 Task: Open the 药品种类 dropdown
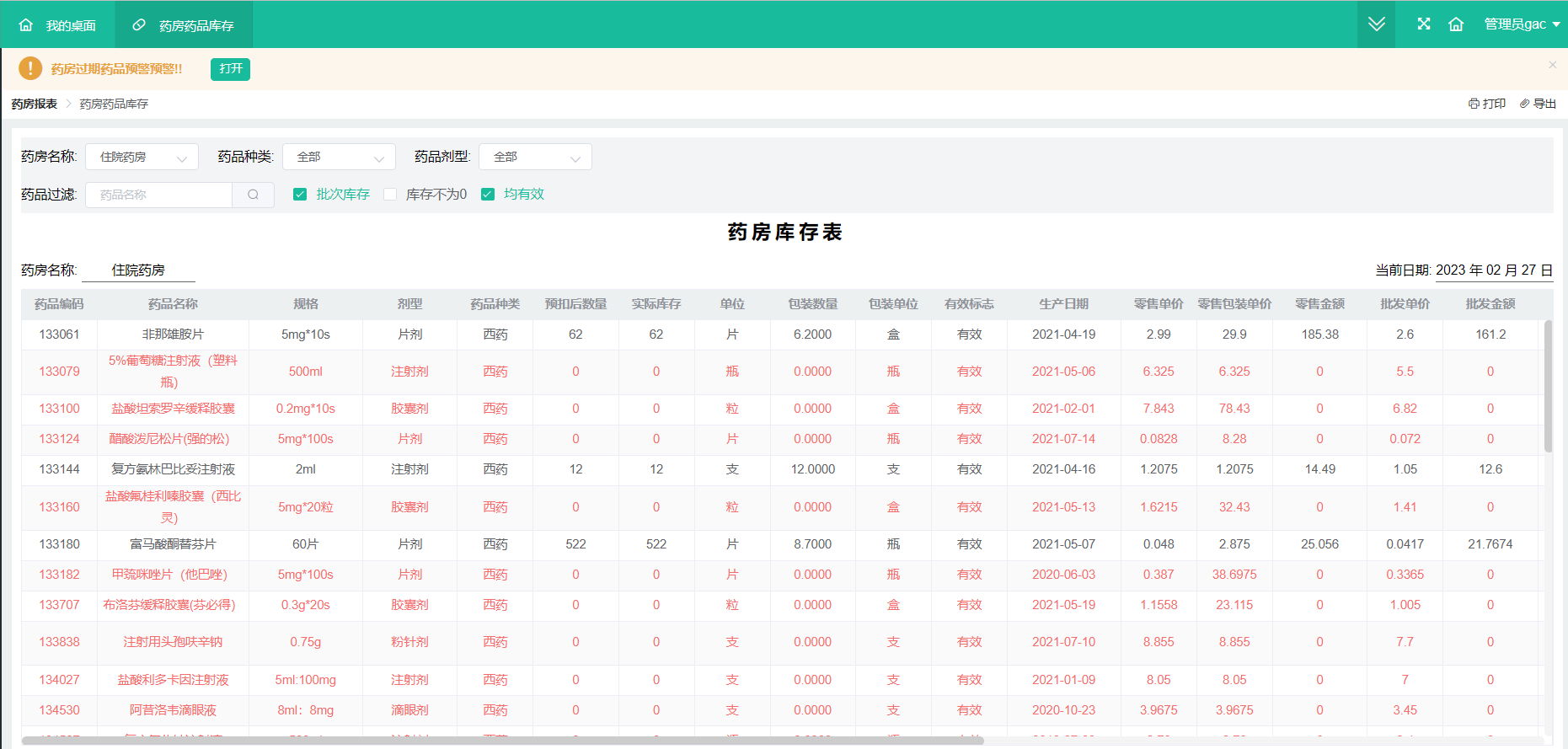click(x=339, y=157)
